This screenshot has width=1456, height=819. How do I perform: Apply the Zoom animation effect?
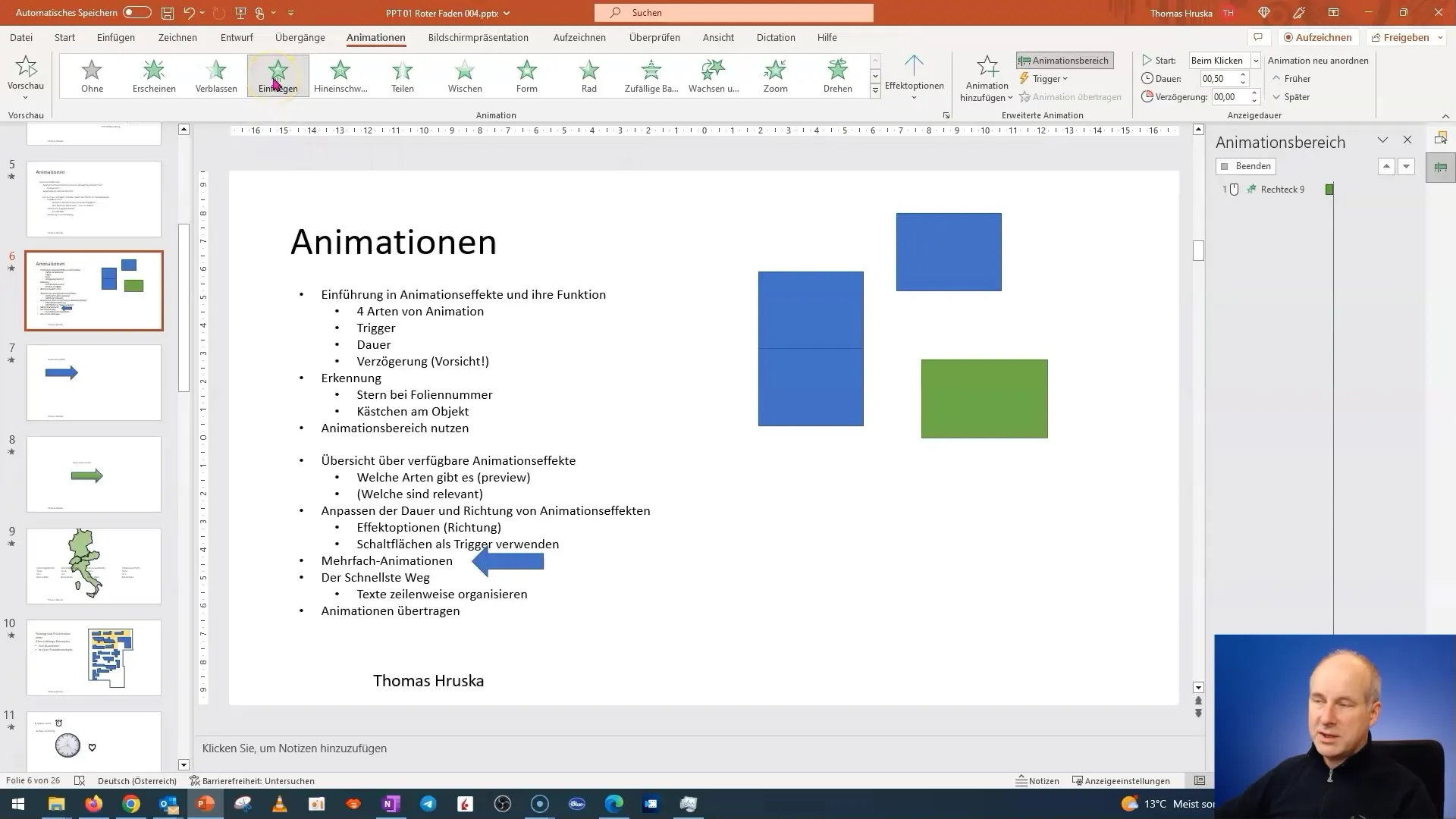[776, 76]
